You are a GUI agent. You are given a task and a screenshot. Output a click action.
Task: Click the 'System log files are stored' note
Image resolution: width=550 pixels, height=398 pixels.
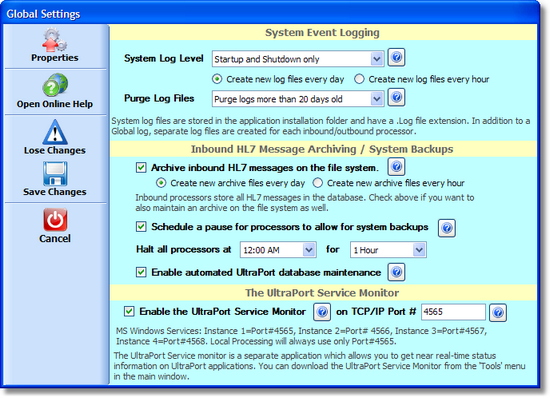tap(321, 126)
